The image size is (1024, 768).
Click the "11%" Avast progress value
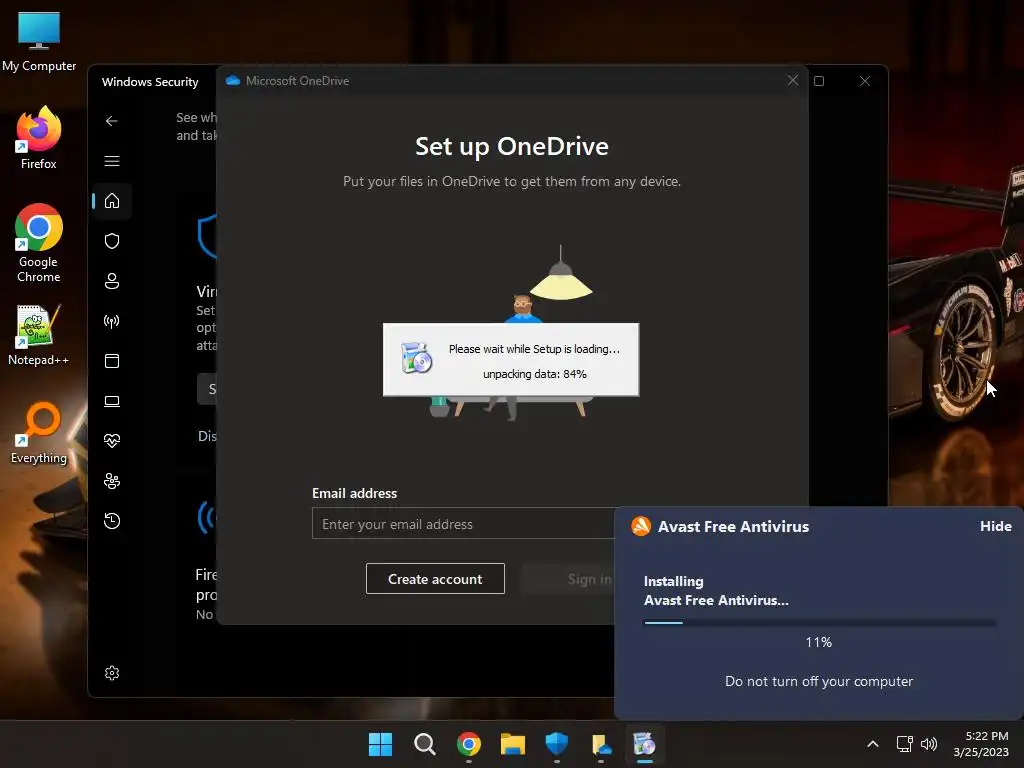coord(818,643)
